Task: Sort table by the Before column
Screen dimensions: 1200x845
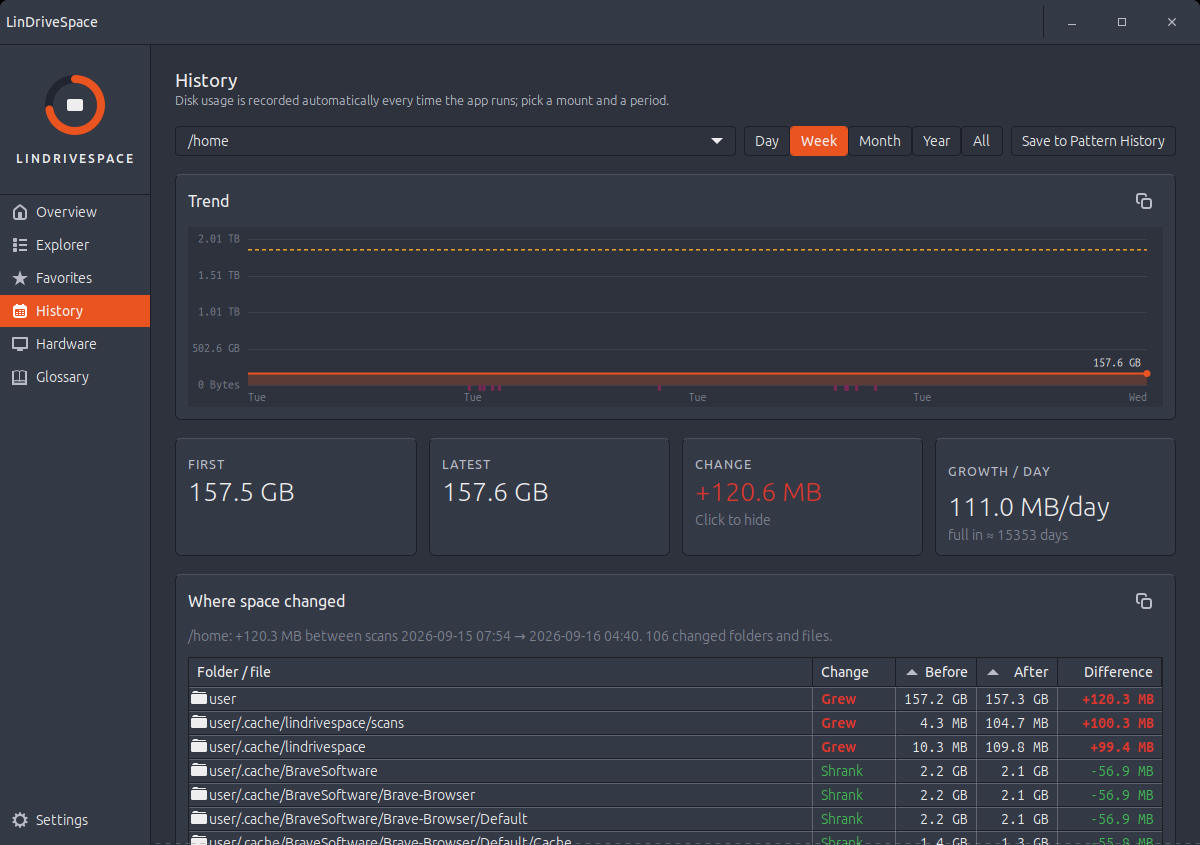Action: pos(937,672)
